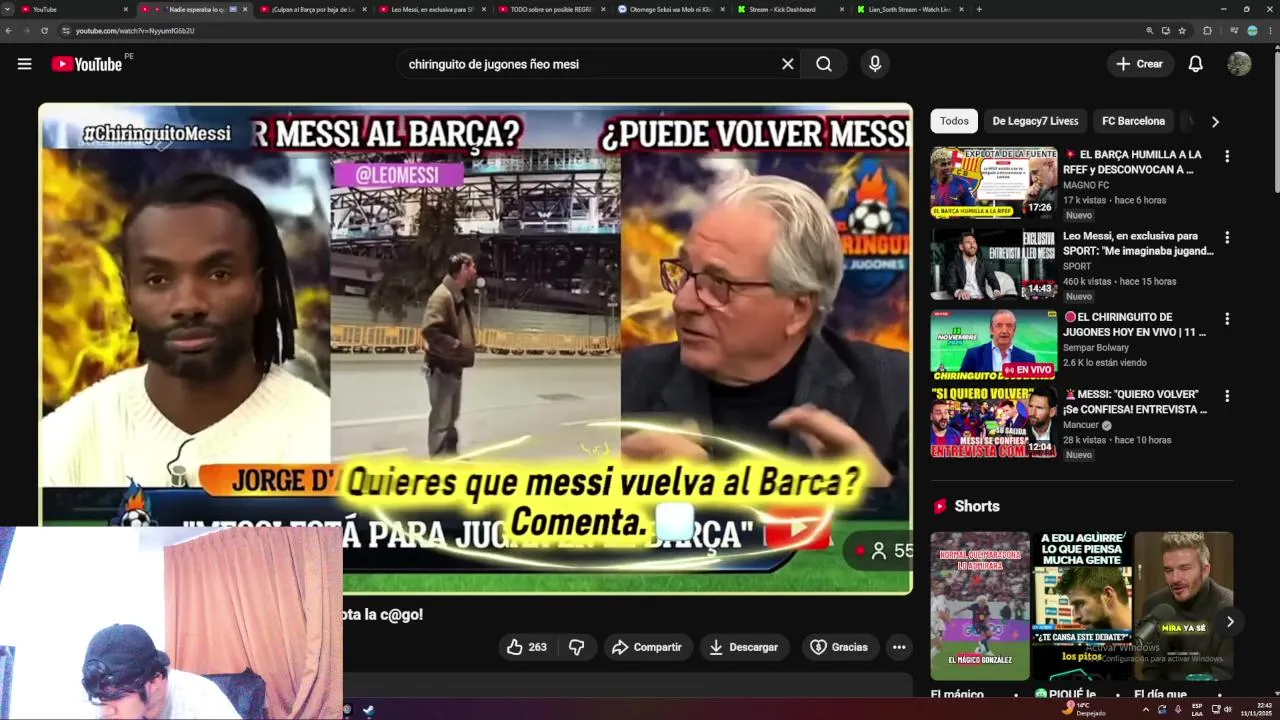Open MAGNO FC channel name
Viewport: 1280px width, 720px height.
[x=1086, y=185]
